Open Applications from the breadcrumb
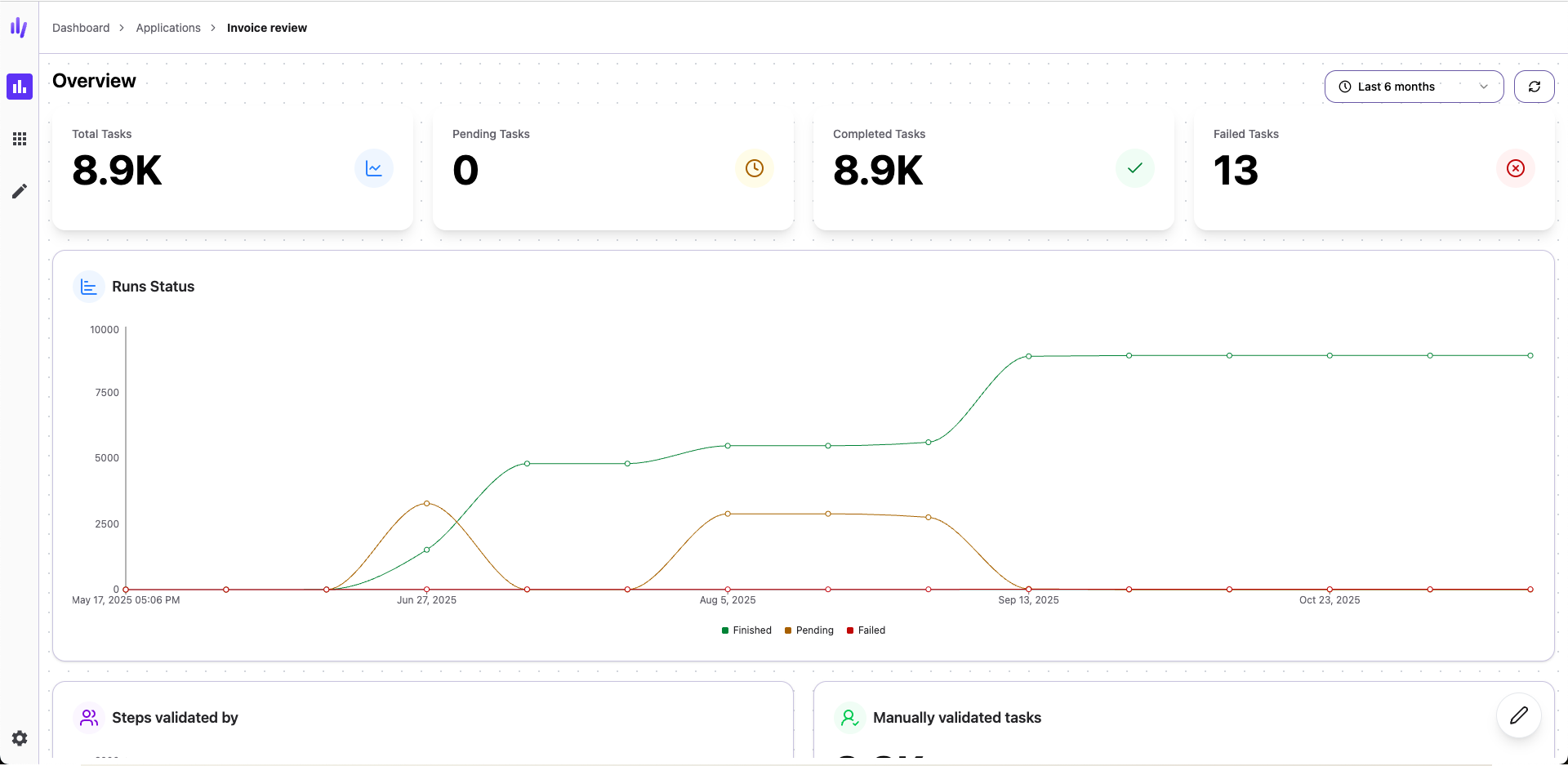This screenshot has width=1568, height=766. [x=167, y=27]
